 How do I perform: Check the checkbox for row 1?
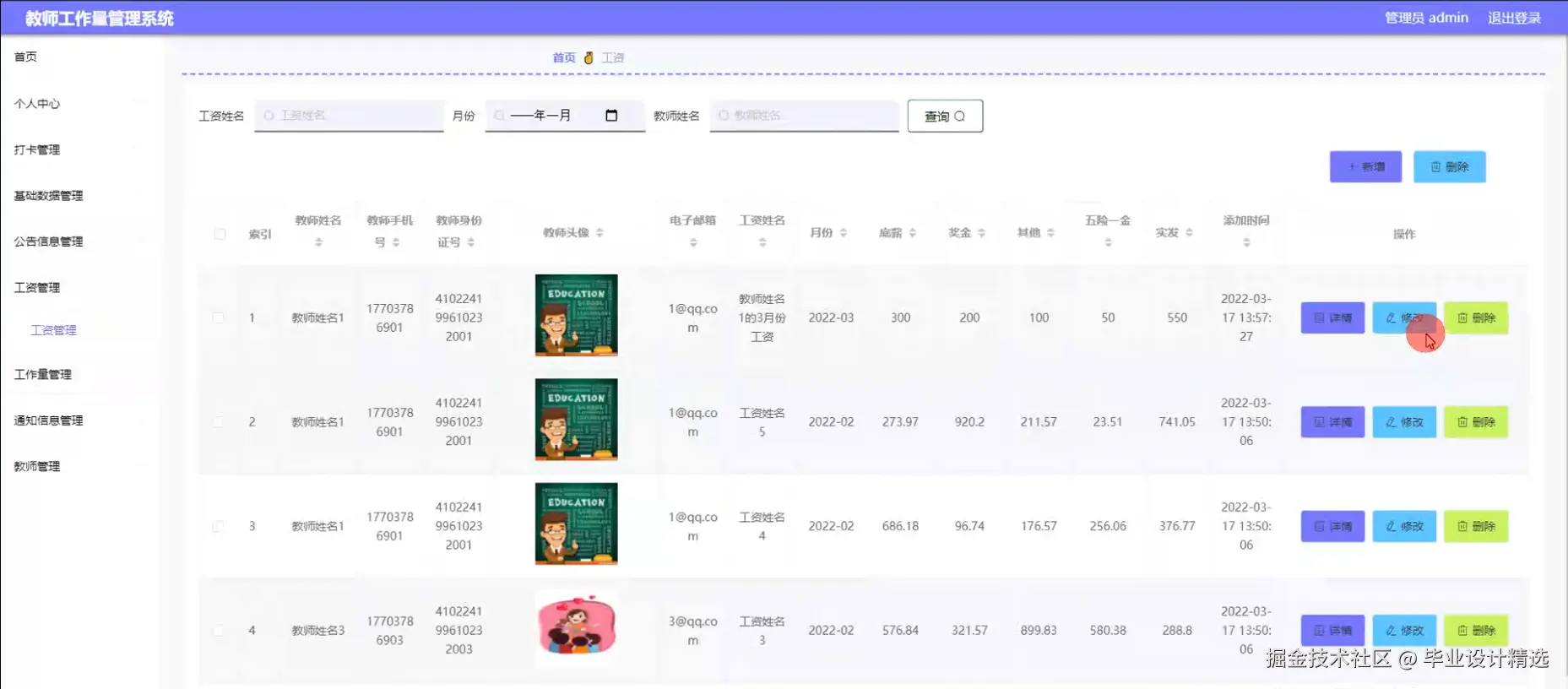pyautogui.click(x=219, y=317)
